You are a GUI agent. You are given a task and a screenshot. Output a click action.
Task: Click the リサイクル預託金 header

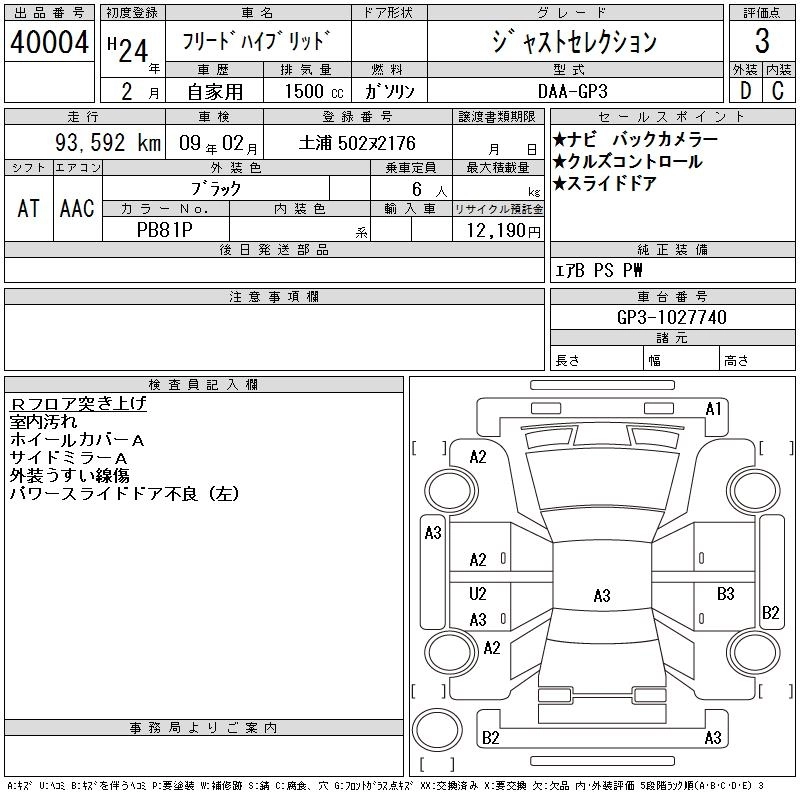[x=498, y=209]
